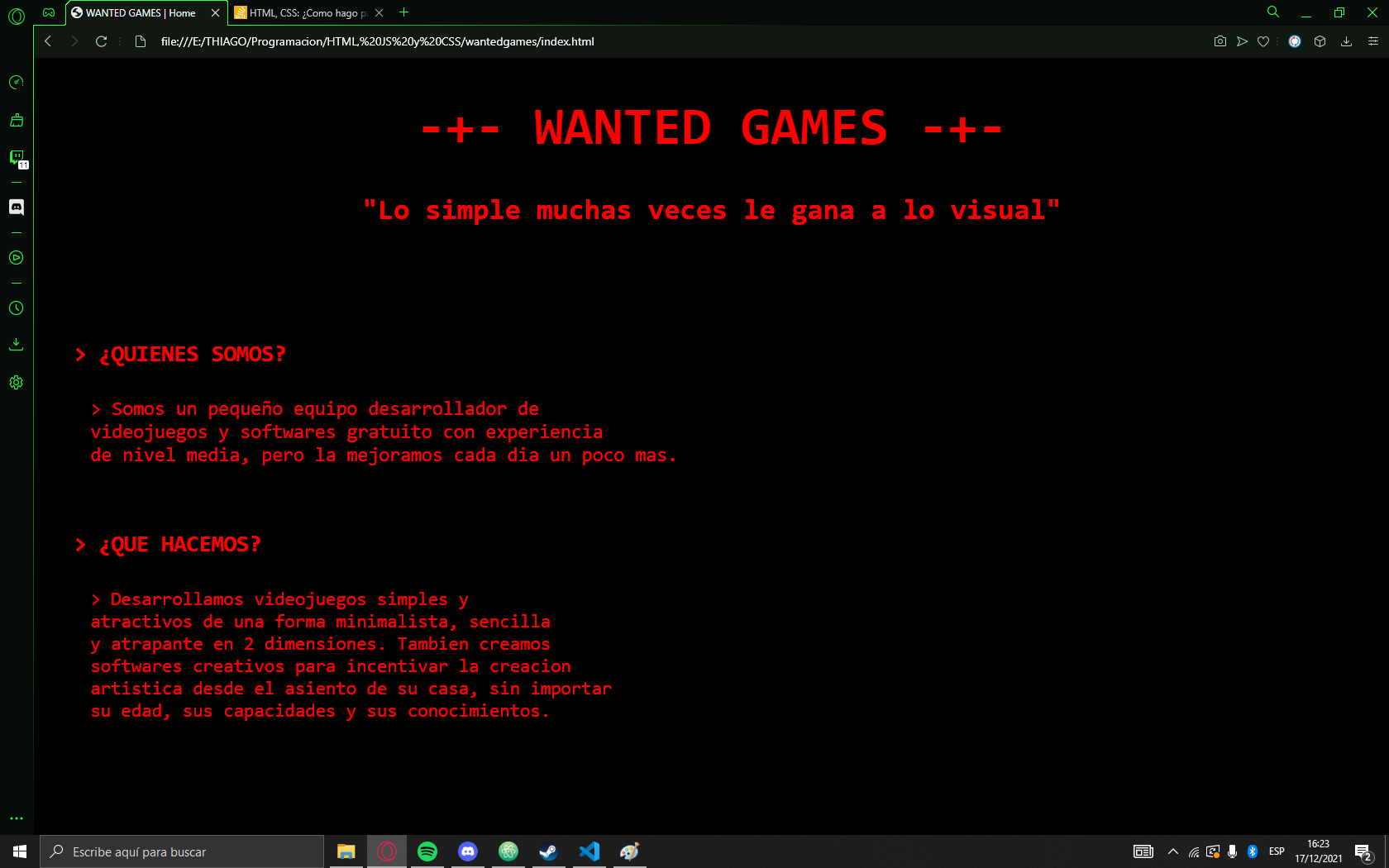Open browser downloads toolbar icon

tap(1346, 41)
